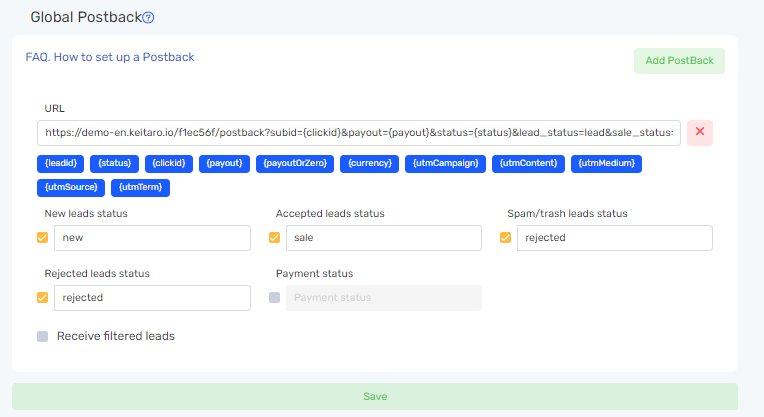Insert the {utmTerm} macro tag
Viewport: 764px width, 417px height.
[x=140, y=188]
